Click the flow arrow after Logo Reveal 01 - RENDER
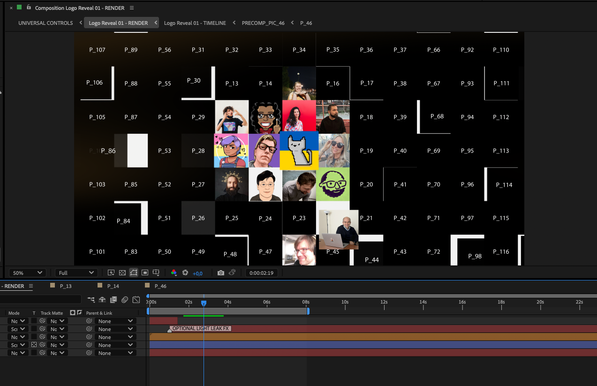Screen dimensions: 597x386 (x=156, y=23)
